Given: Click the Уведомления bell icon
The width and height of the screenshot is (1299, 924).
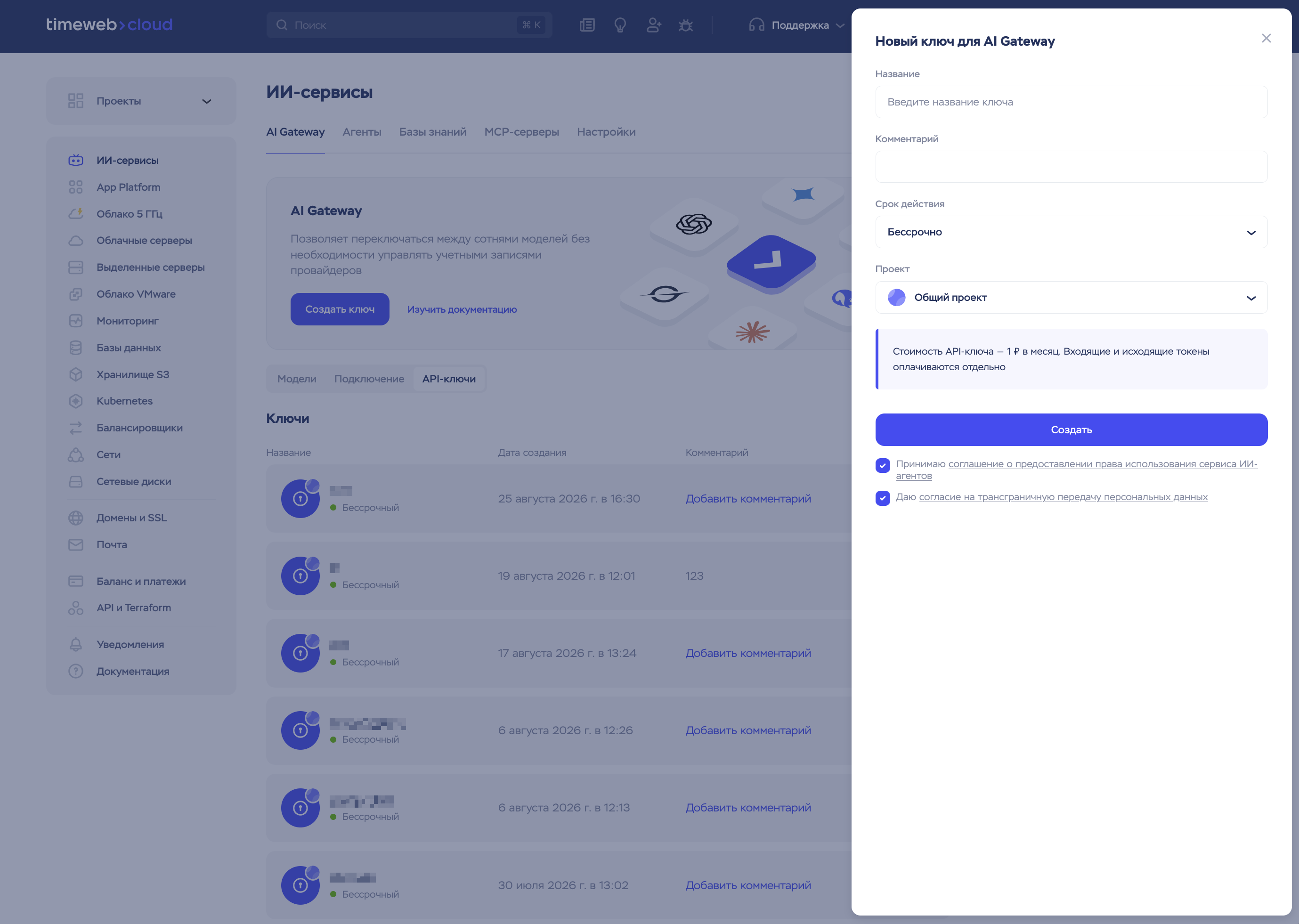Looking at the screenshot, I should click(76, 645).
